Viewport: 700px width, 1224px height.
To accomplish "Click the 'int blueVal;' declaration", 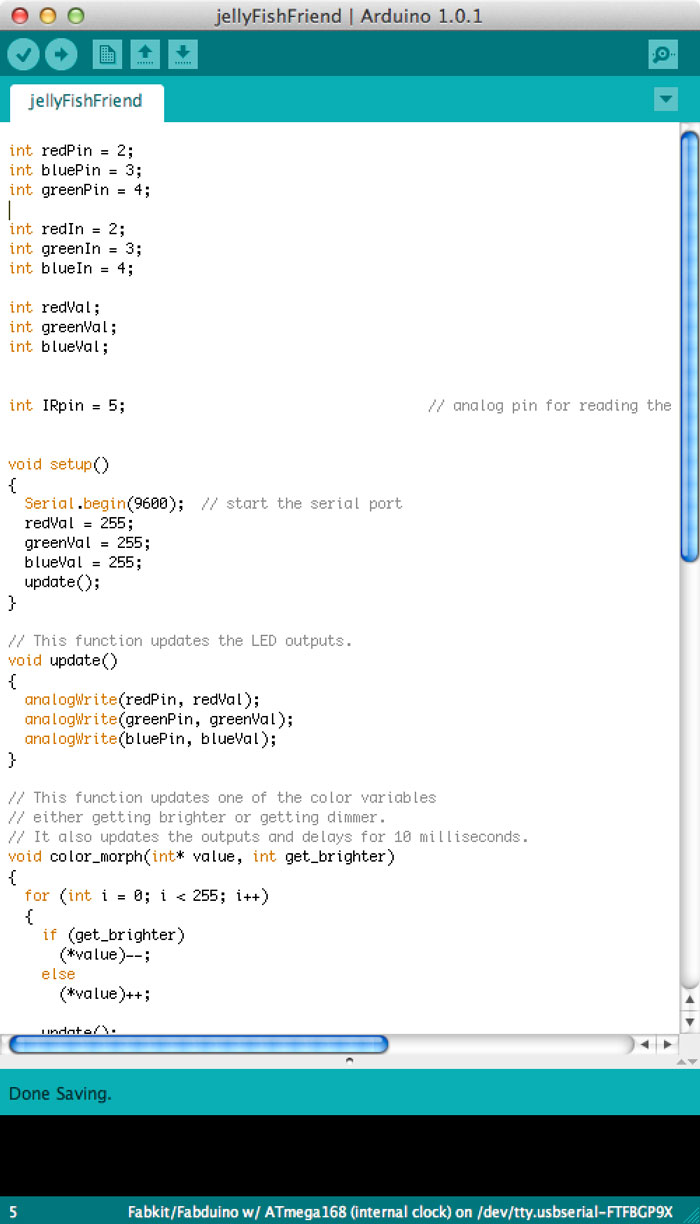I will (x=59, y=347).
